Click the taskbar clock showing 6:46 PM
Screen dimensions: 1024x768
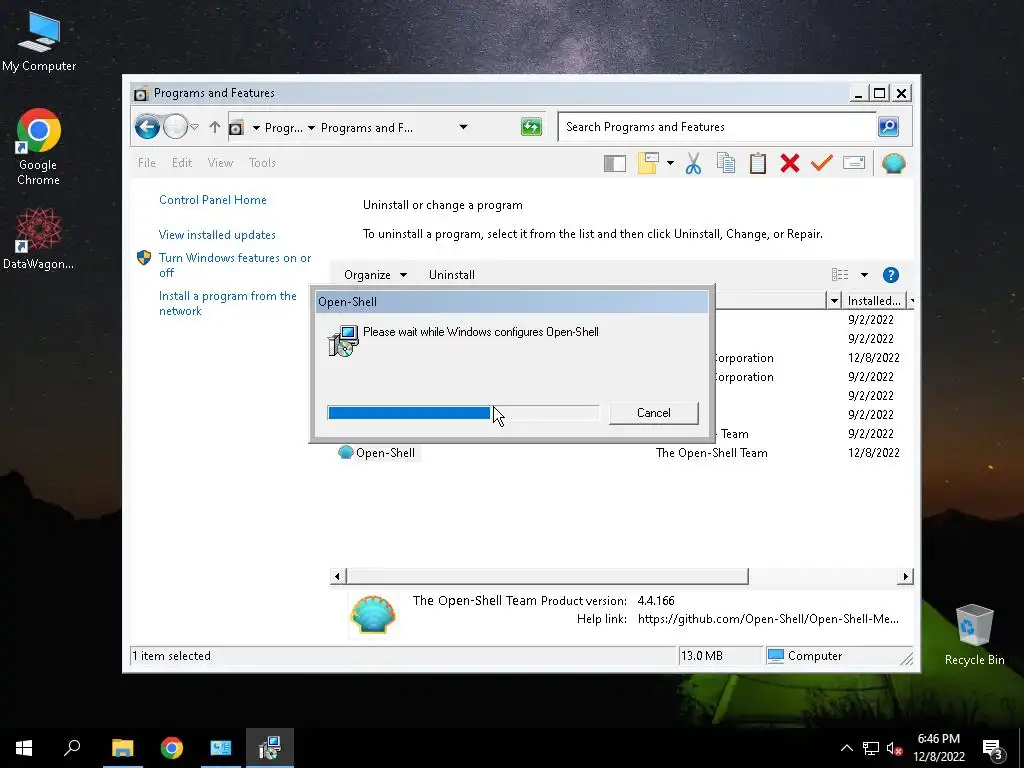938,748
